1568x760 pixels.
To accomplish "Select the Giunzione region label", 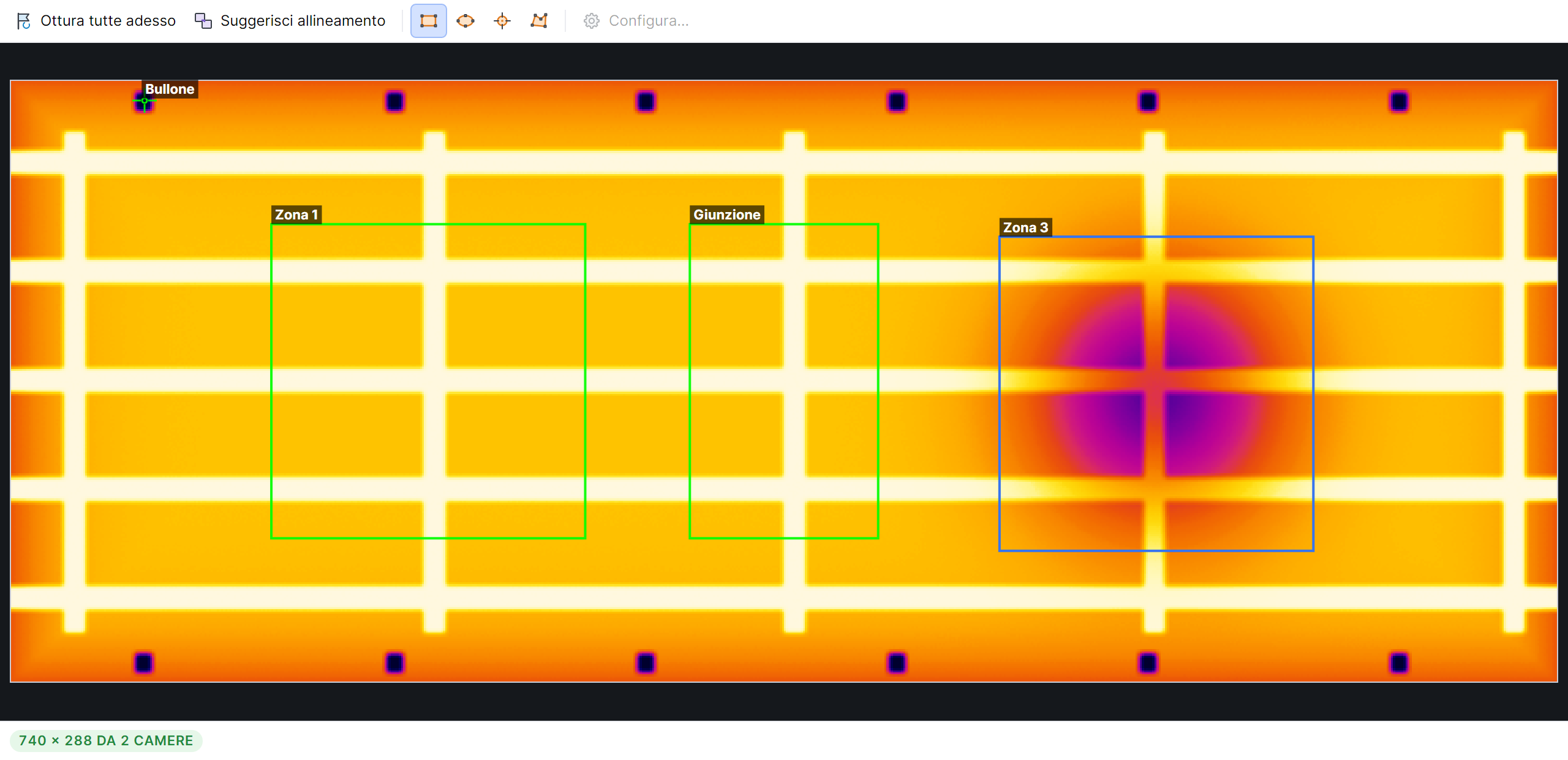I will 727,215.
